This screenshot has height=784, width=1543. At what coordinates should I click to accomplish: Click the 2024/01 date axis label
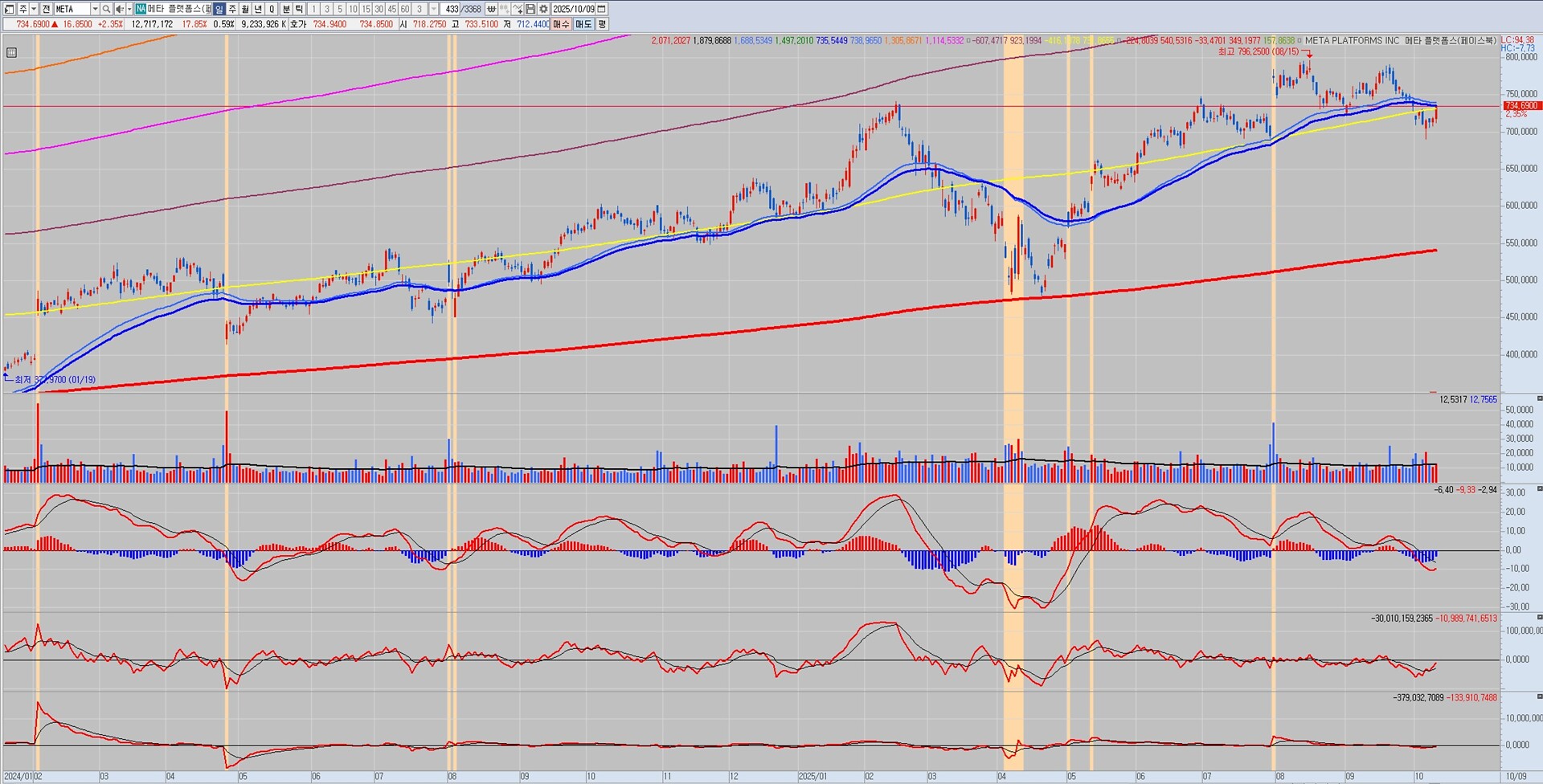18,777
